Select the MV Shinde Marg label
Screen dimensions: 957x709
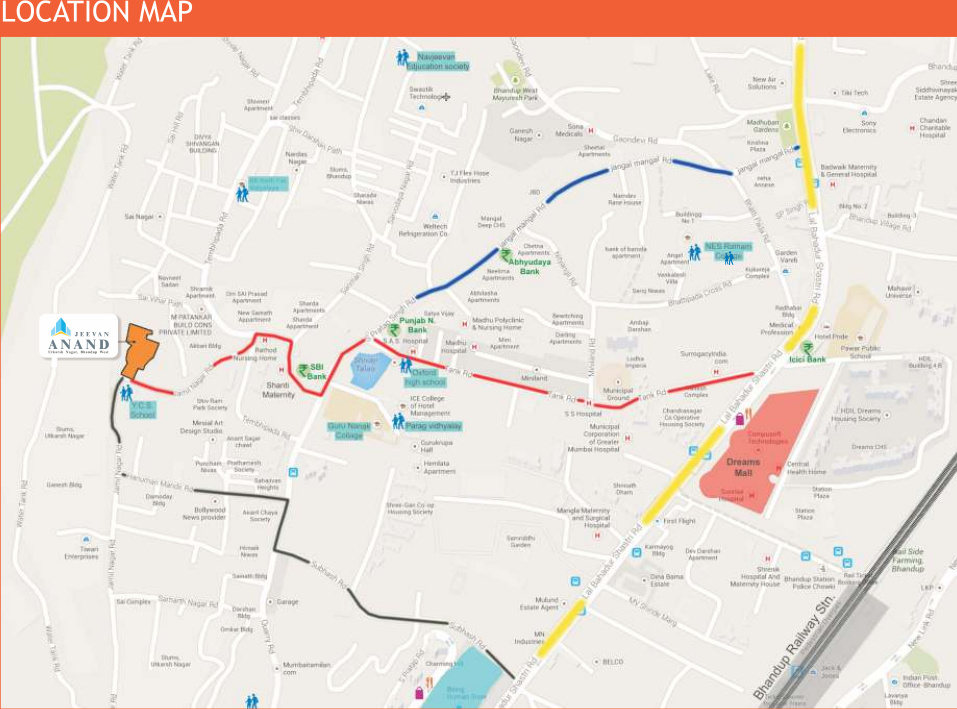(x=652, y=611)
